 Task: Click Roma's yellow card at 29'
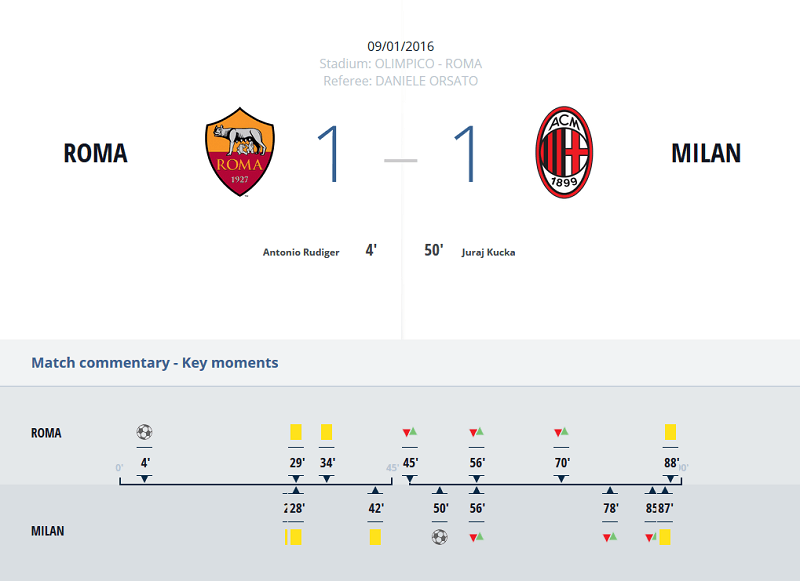[x=296, y=432]
